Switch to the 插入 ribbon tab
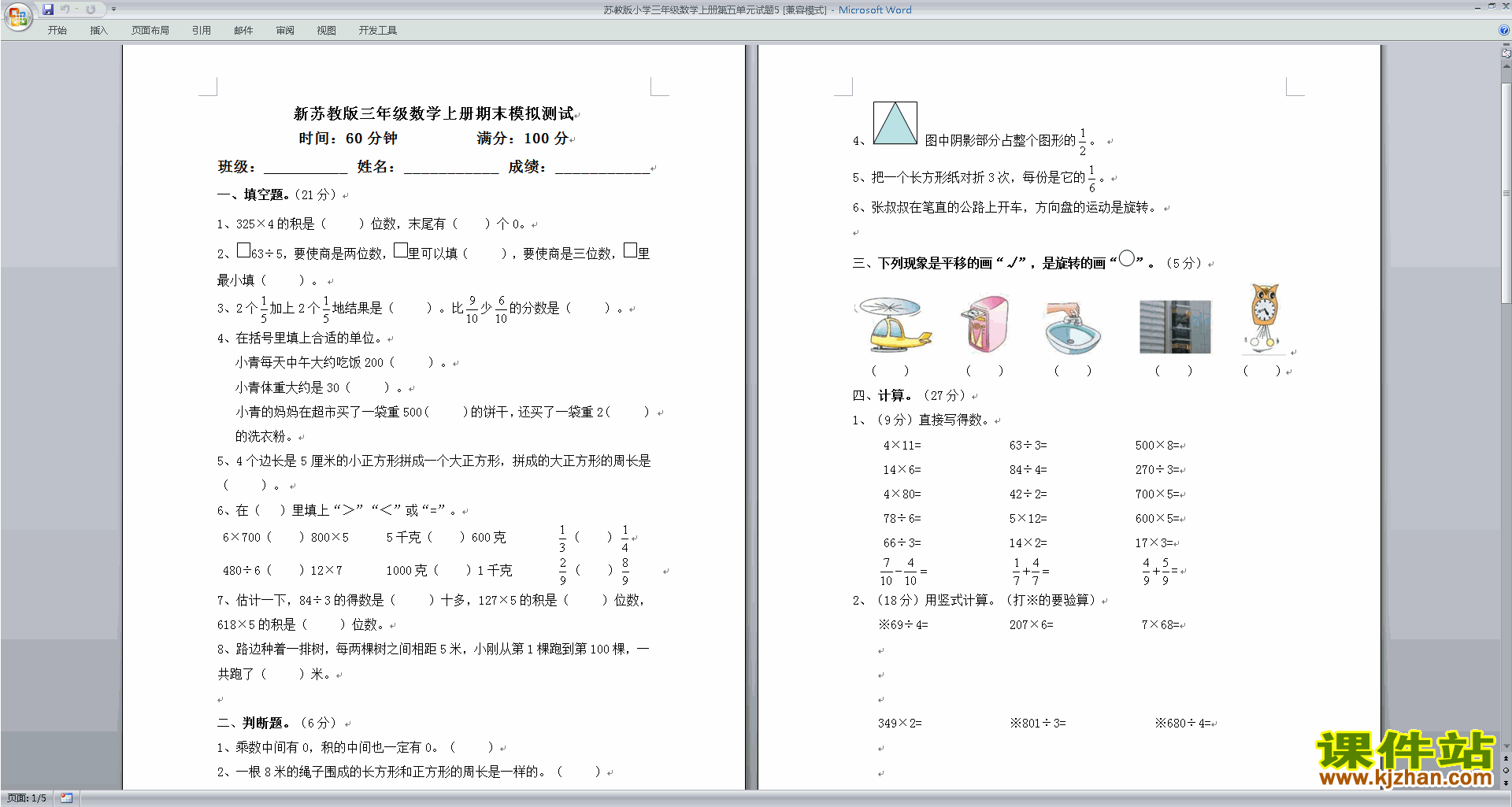 98,31
